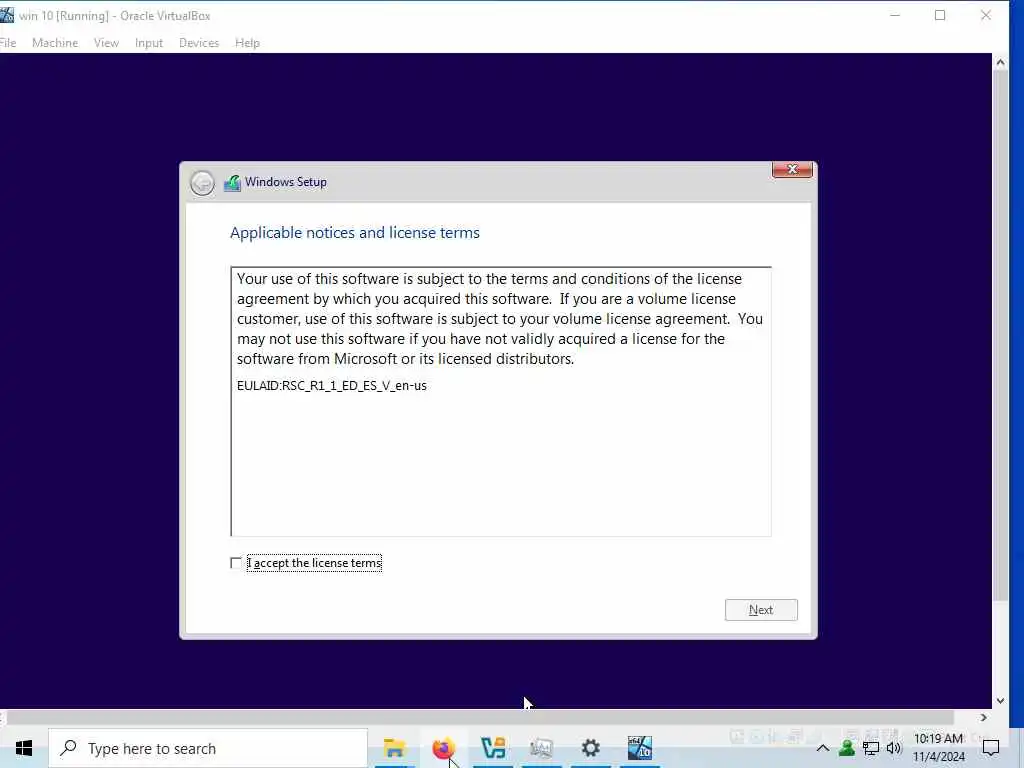Viewport: 1024px width, 768px height.
Task: Open the Devices menu
Action: (199, 42)
